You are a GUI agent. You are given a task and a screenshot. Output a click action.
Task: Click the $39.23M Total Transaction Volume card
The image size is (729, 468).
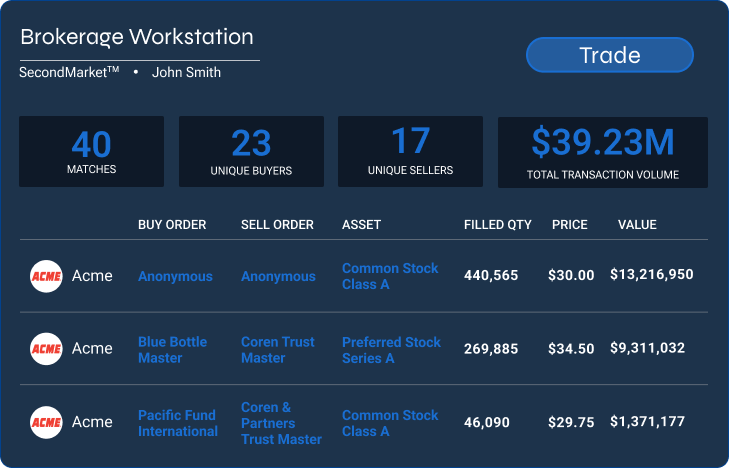pyautogui.click(x=603, y=152)
